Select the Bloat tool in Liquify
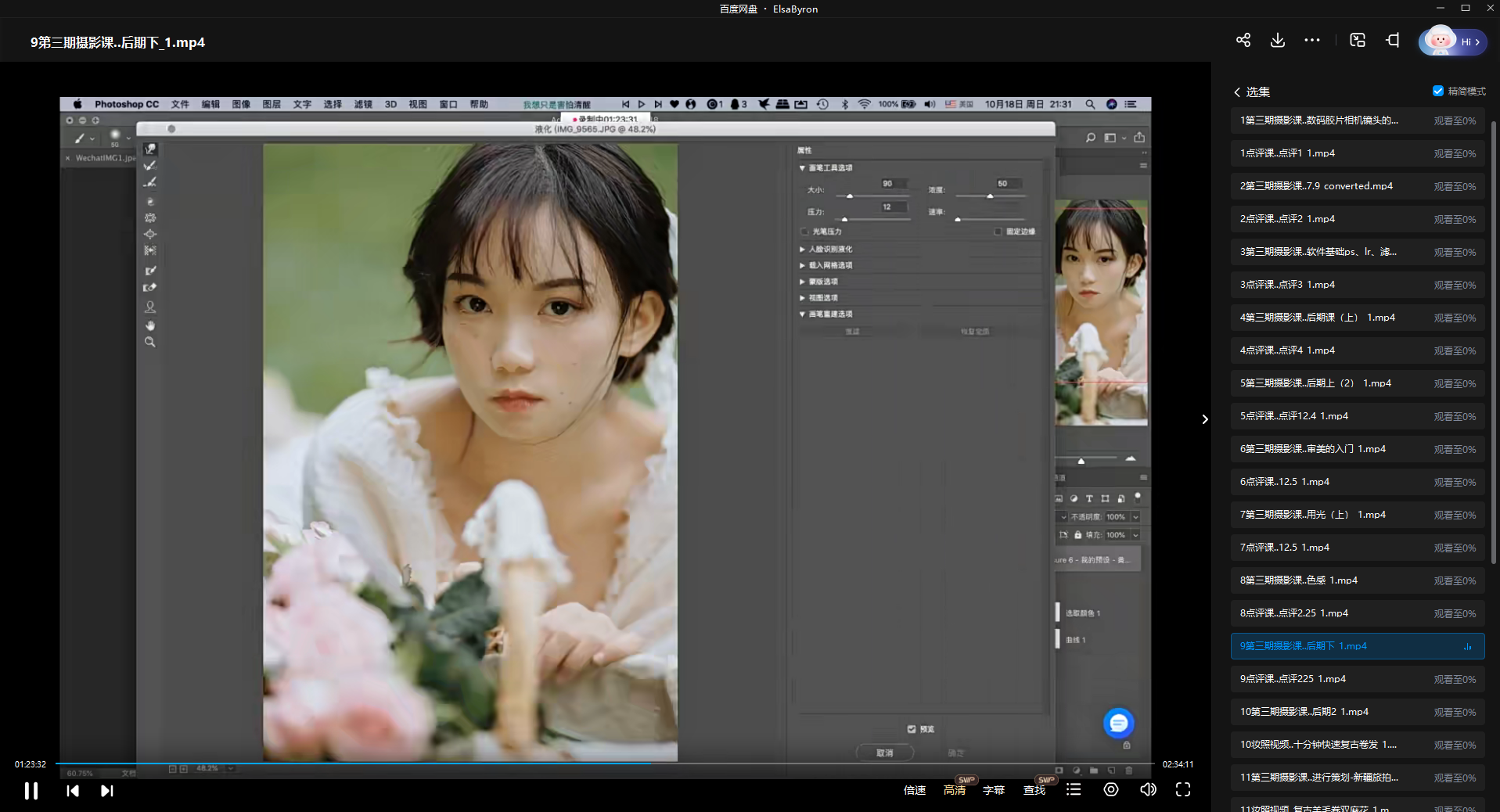The width and height of the screenshot is (1500, 812). click(x=150, y=234)
